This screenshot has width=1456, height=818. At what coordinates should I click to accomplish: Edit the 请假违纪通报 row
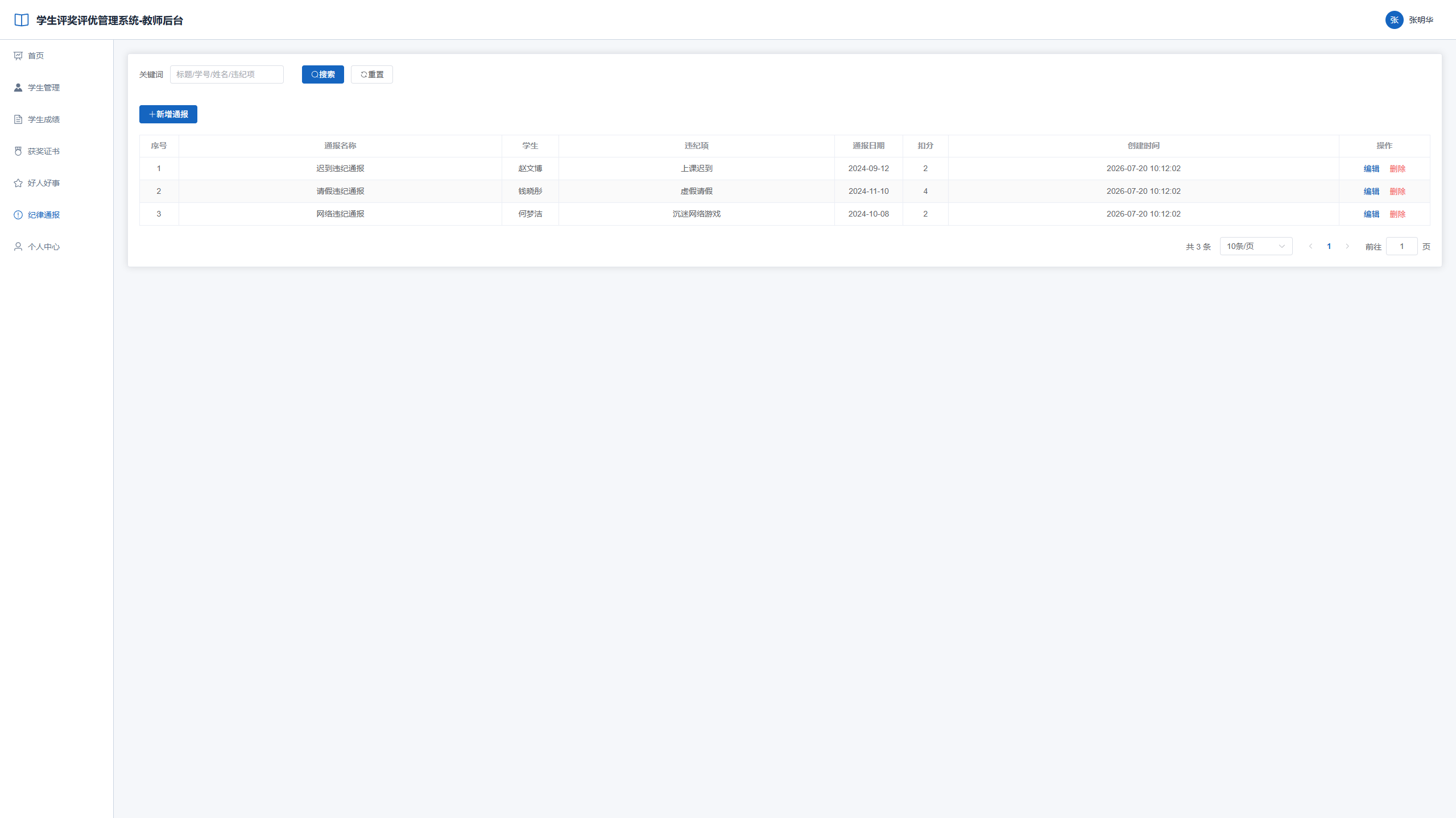pyautogui.click(x=1371, y=192)
